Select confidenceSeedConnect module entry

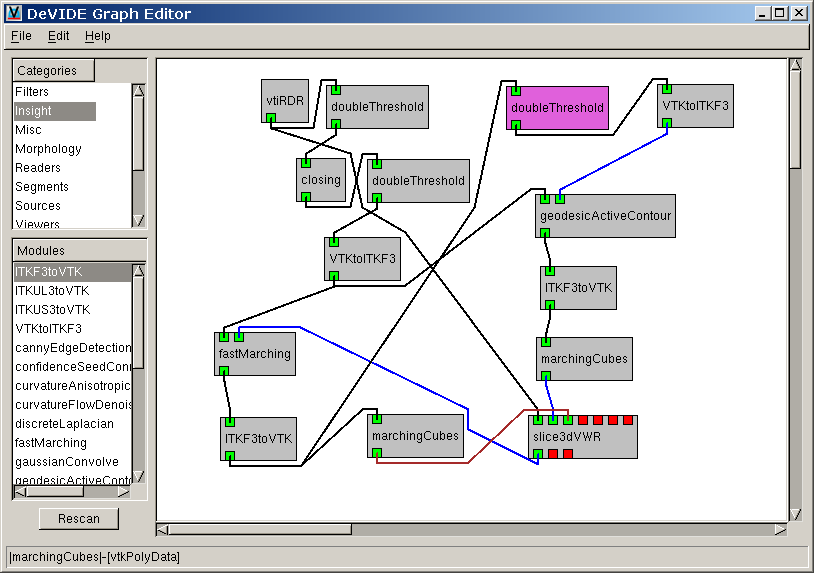coord(73,367)
